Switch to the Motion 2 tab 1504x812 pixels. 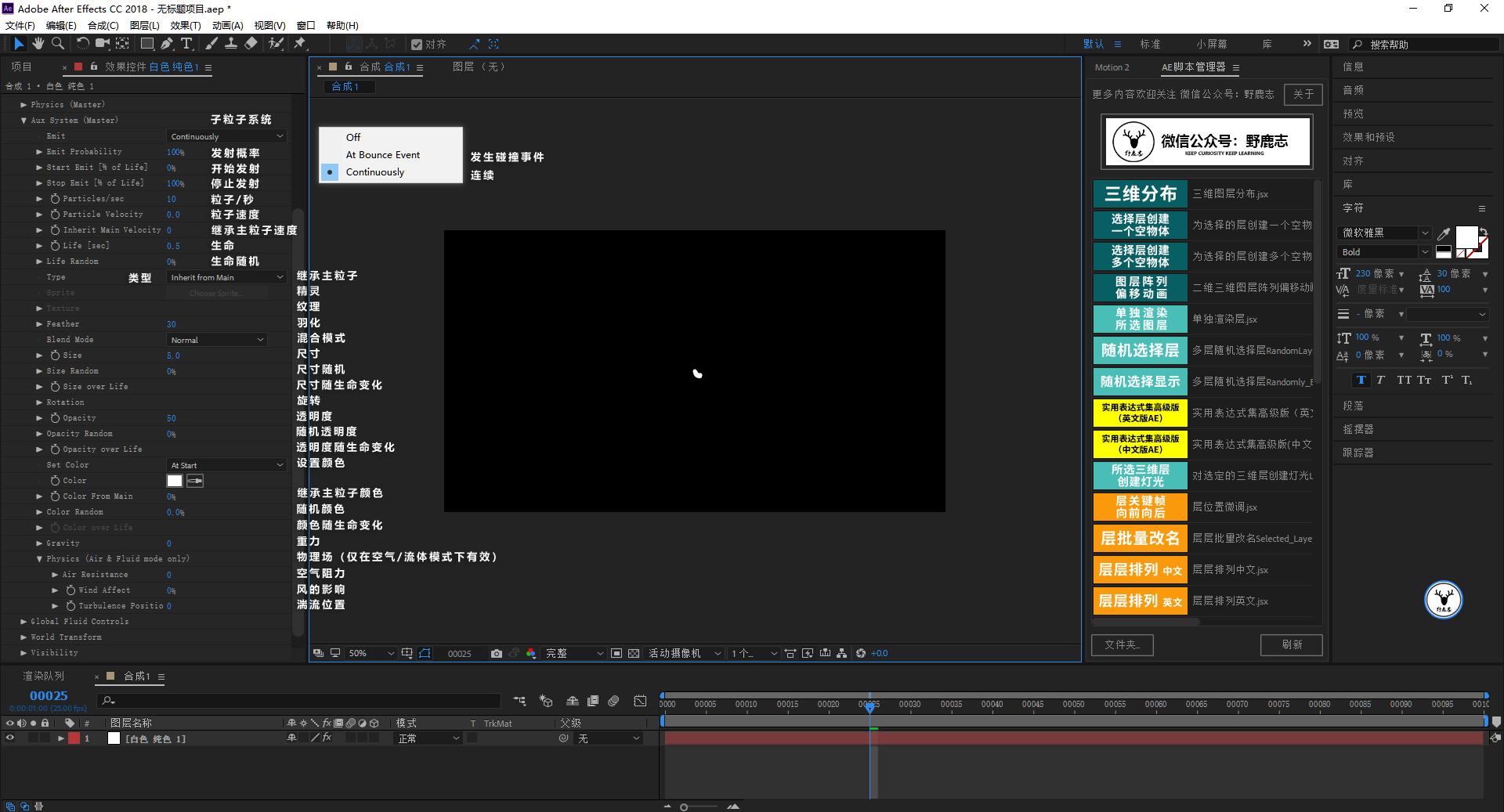(1112, 67)
